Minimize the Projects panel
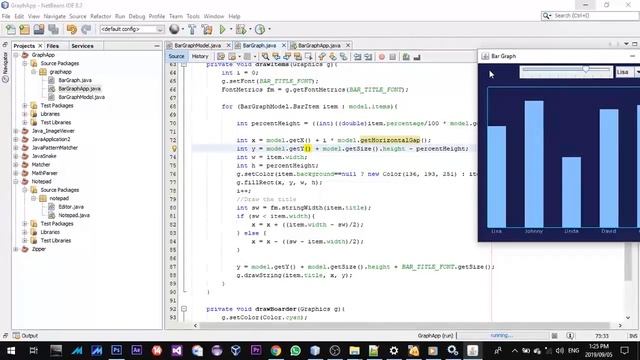The height and width of the screenshot is (360, 640). pos(157,46)
